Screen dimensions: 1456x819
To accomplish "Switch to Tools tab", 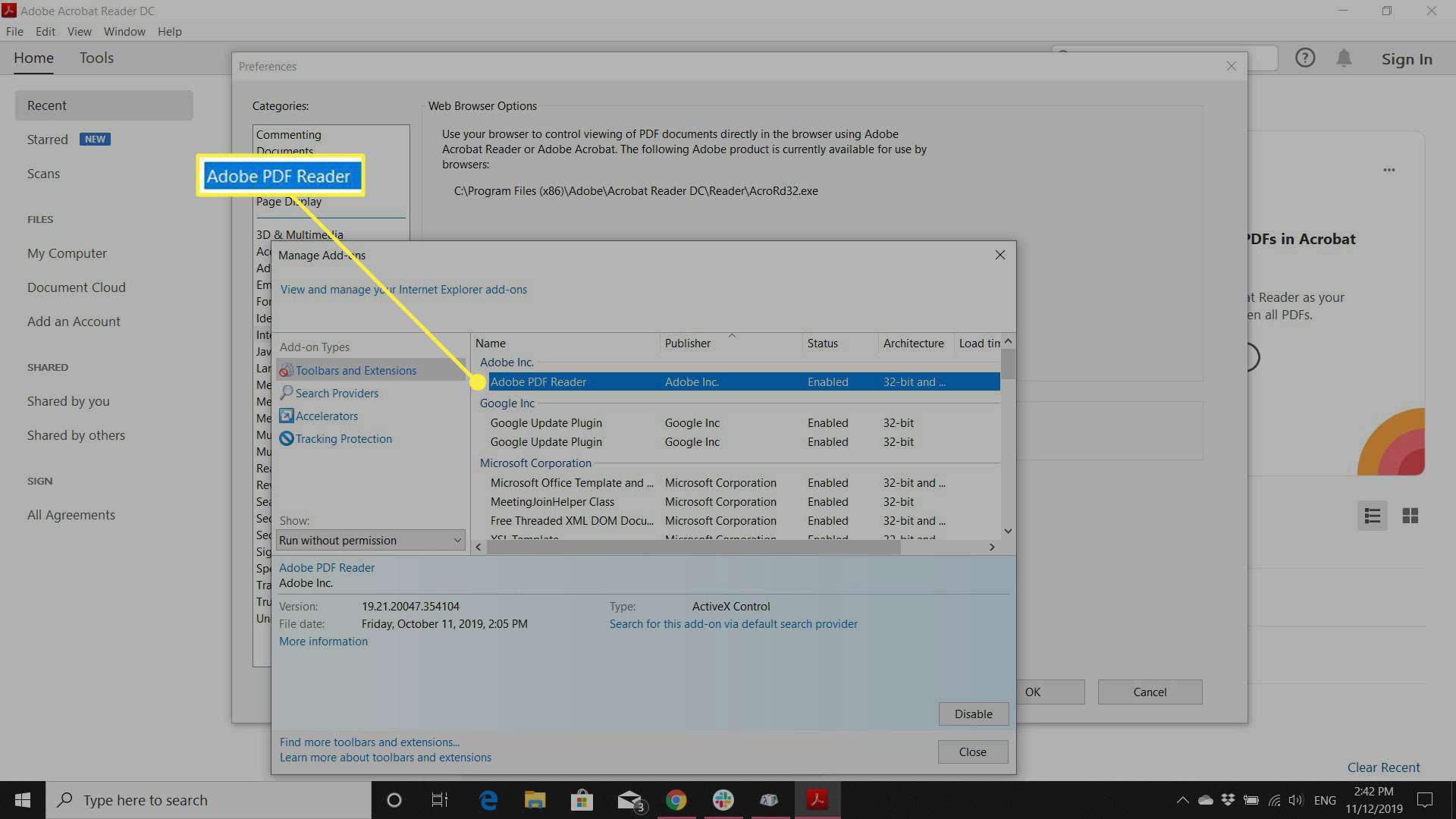I will click(x=96, y=58).
